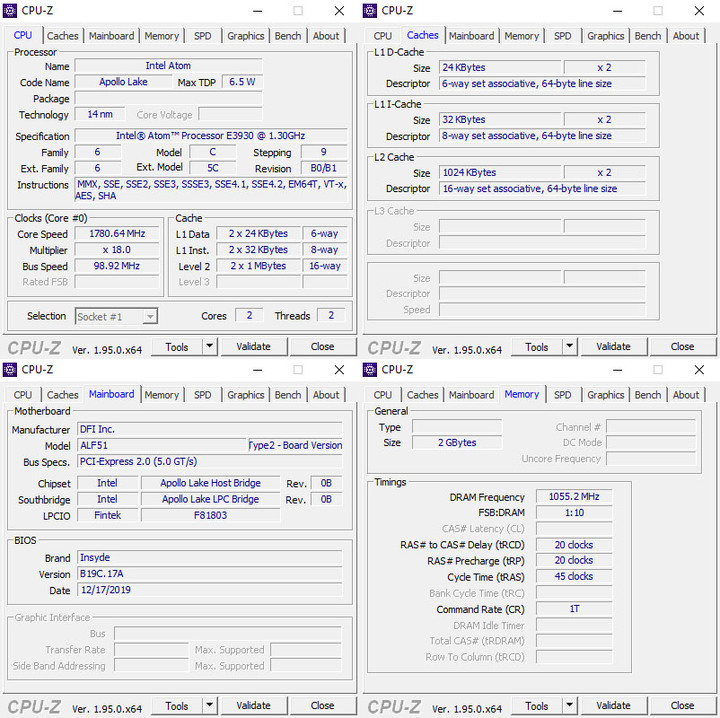Screen dimensions: 720x718
Task: Click the memory Size value 2 GBytes
Action: (457, 443)
